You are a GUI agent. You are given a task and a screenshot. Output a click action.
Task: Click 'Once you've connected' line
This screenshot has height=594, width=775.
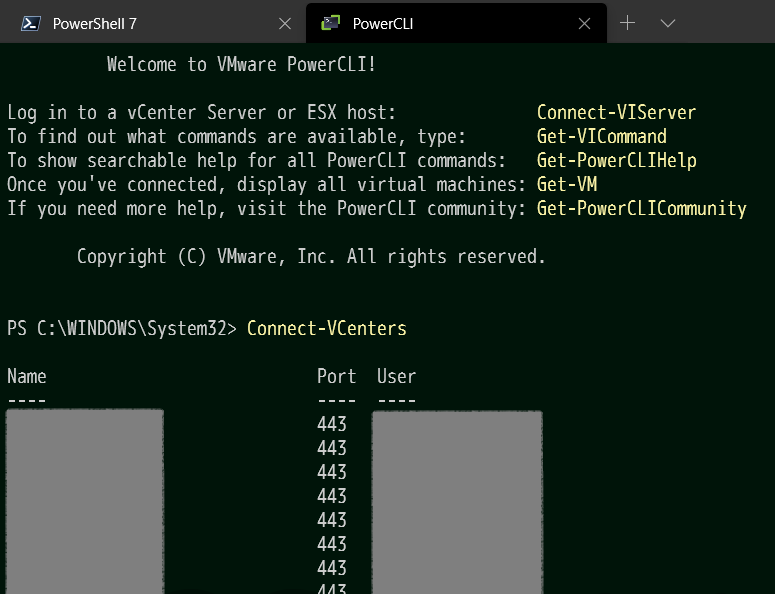point(266,184)
